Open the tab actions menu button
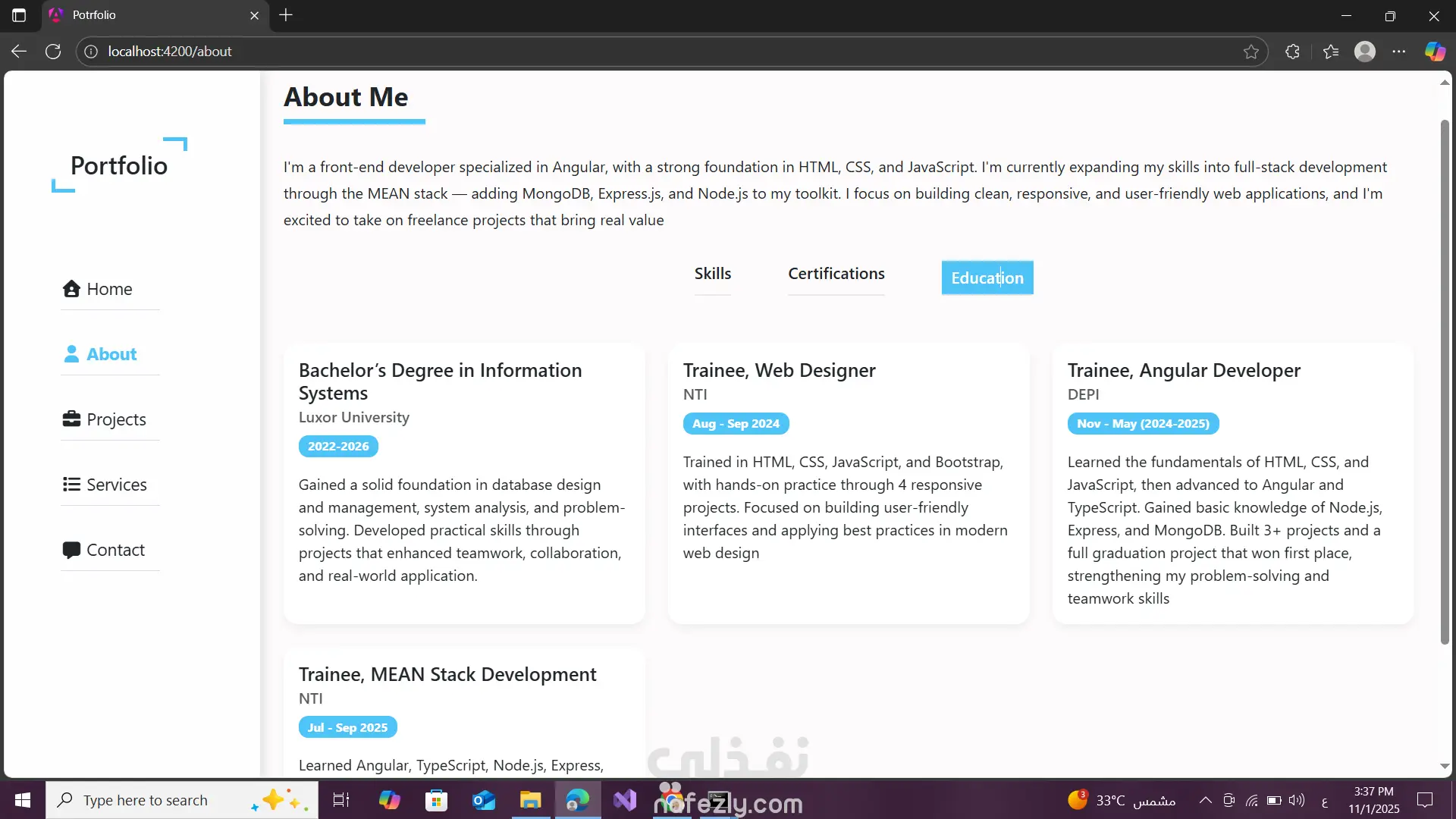1456x819 pixels. click(x=19, y=15)
